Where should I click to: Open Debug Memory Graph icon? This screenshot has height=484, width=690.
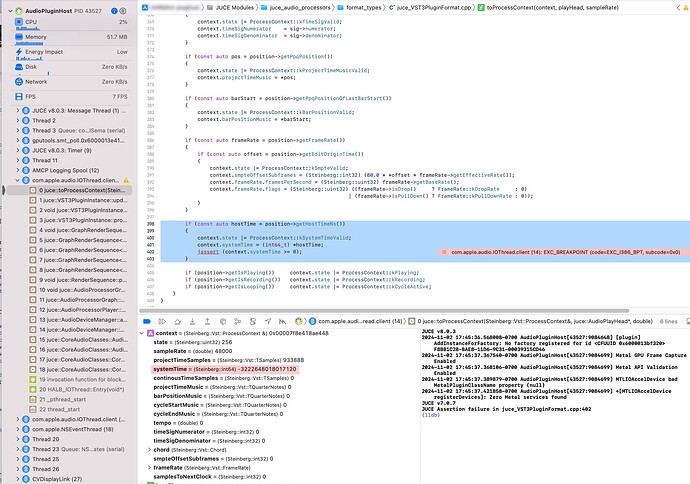click(238, 321)
